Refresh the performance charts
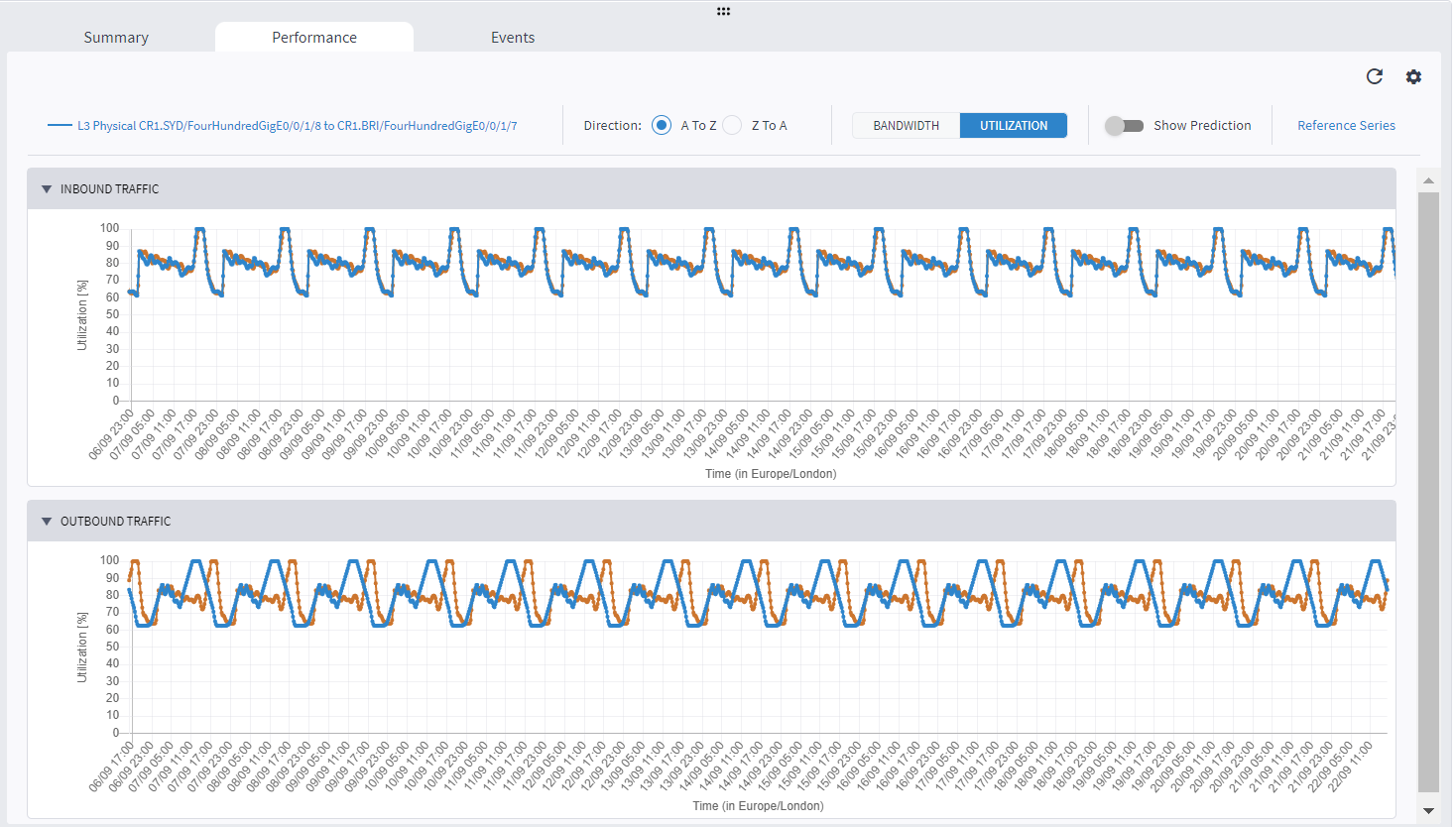 pyautogui.click(x=1374, y=76)
